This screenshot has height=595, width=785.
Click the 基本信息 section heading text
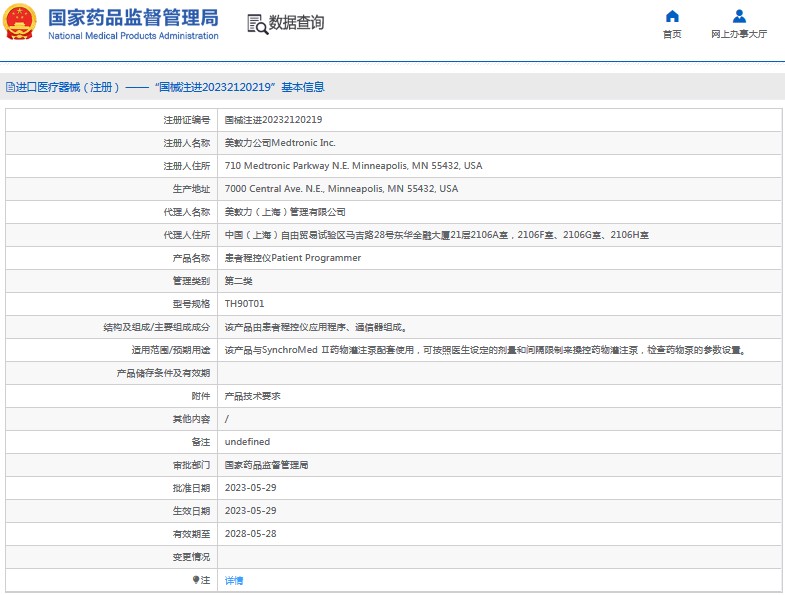[302, 87]
